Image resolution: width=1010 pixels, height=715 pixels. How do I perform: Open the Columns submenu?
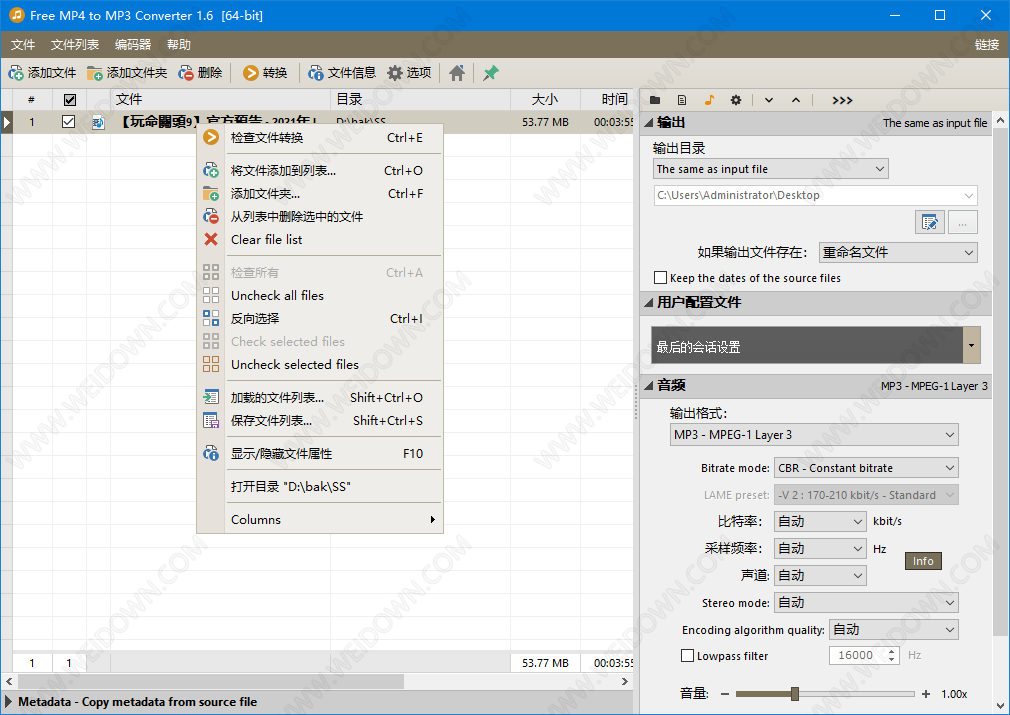click(320, 520)
